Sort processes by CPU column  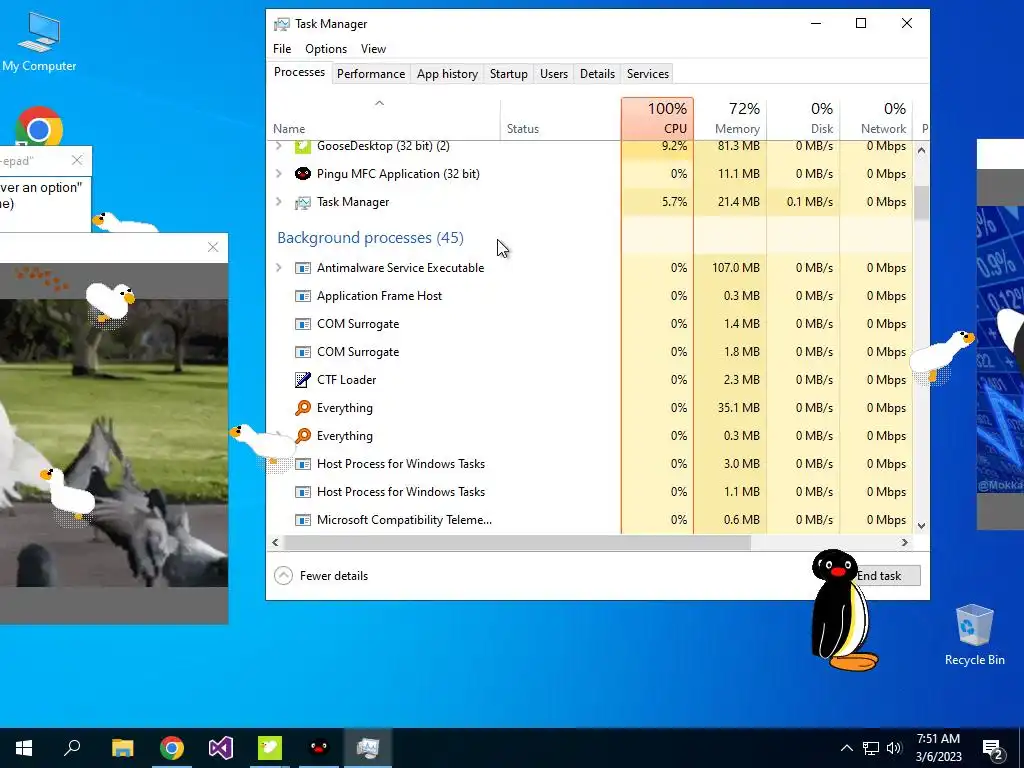657,118
